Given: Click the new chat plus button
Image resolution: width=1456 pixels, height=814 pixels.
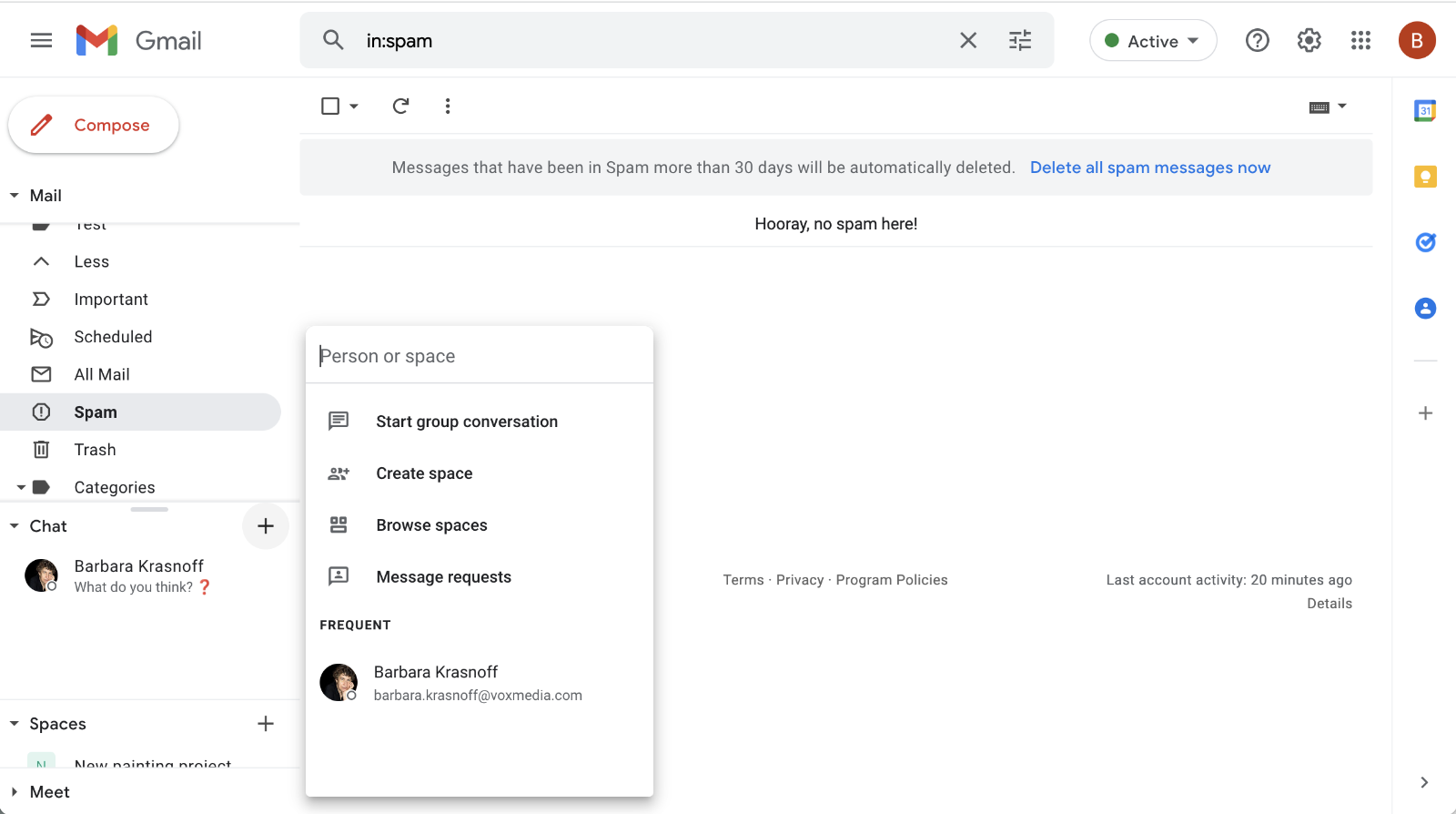Looking at the screenshot, I should [266, 526].
